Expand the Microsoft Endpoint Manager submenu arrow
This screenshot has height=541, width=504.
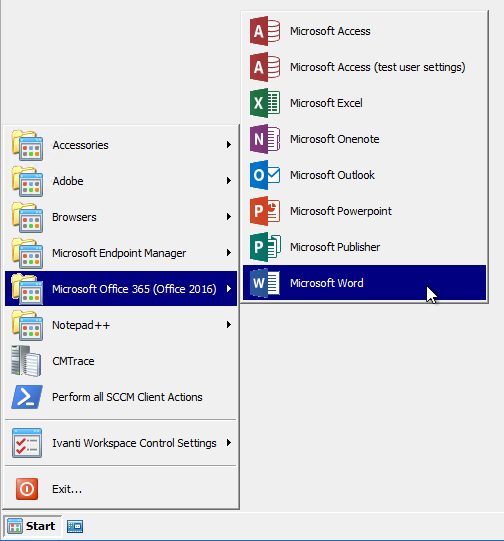click(x=229, y=253)
